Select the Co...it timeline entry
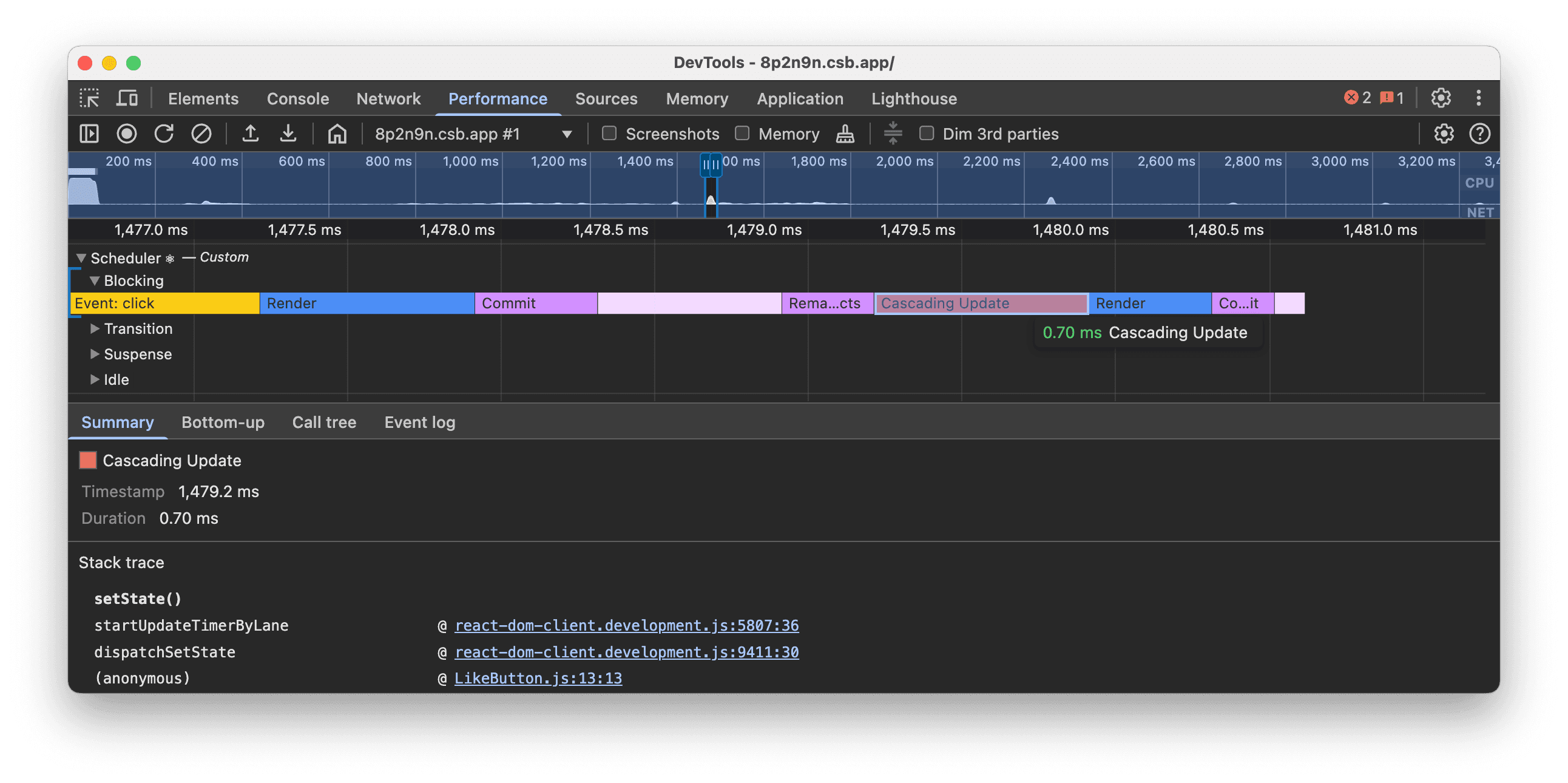The width and height of the screenshot is (1568, 783). [1242, 303]
